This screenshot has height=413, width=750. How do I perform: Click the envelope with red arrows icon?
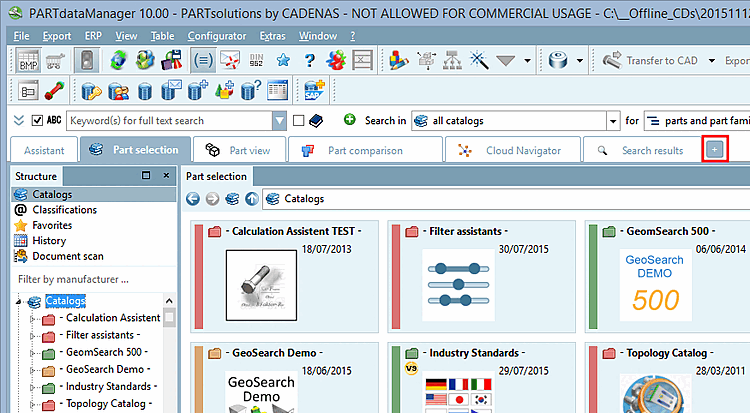(230, 60)
